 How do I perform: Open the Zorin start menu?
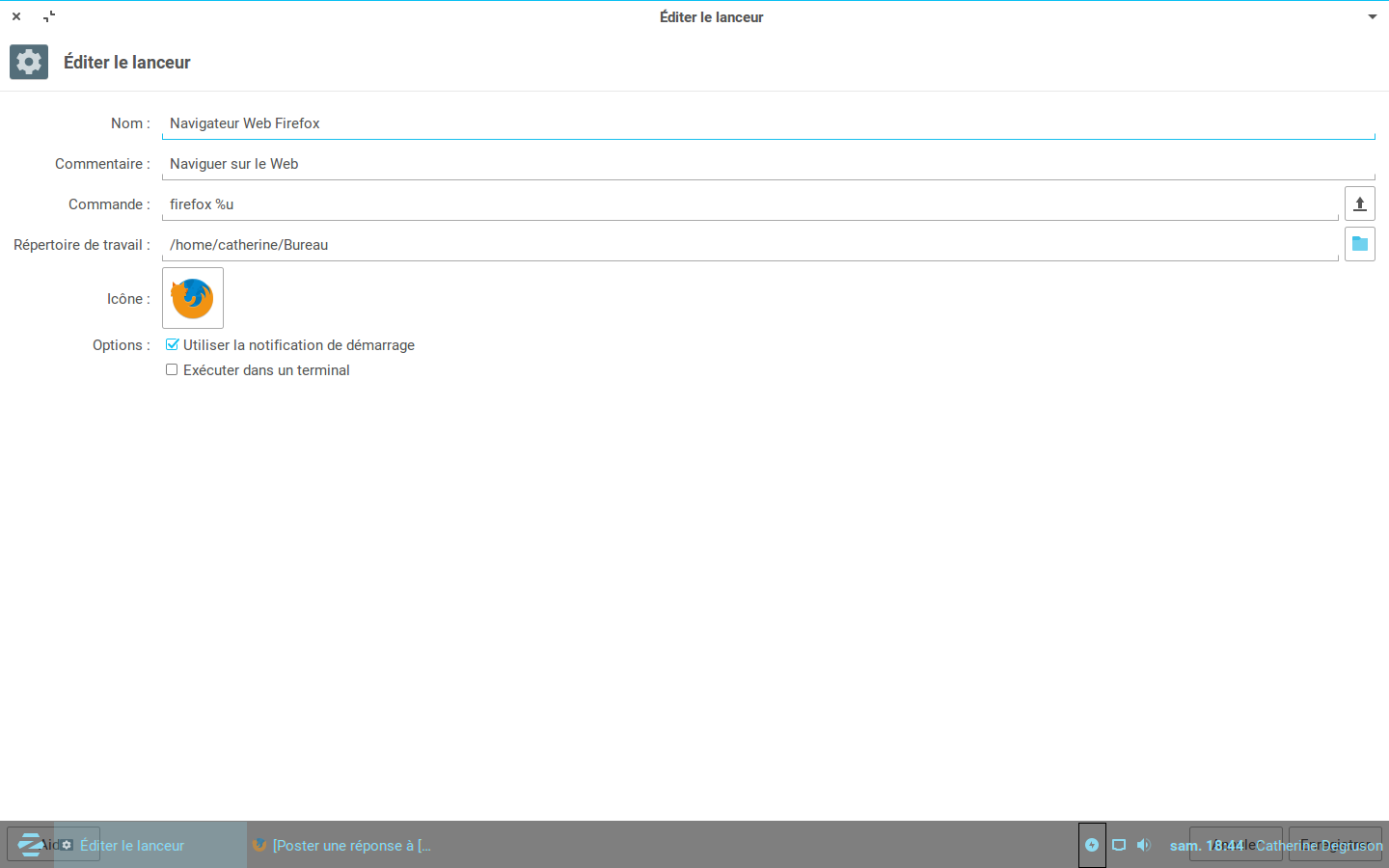(x=30, y=845)
